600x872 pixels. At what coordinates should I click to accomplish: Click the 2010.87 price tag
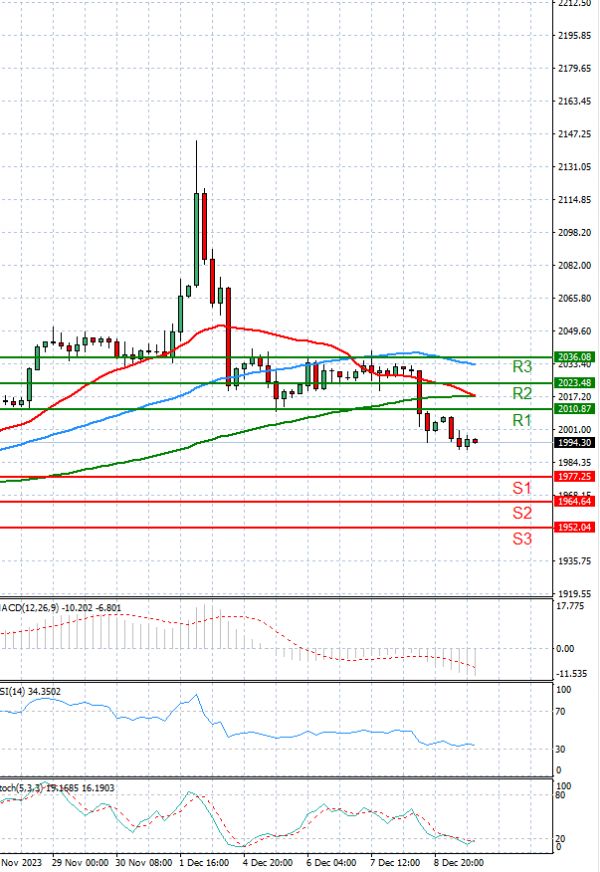pyautogui.click(x=573, y=408)
